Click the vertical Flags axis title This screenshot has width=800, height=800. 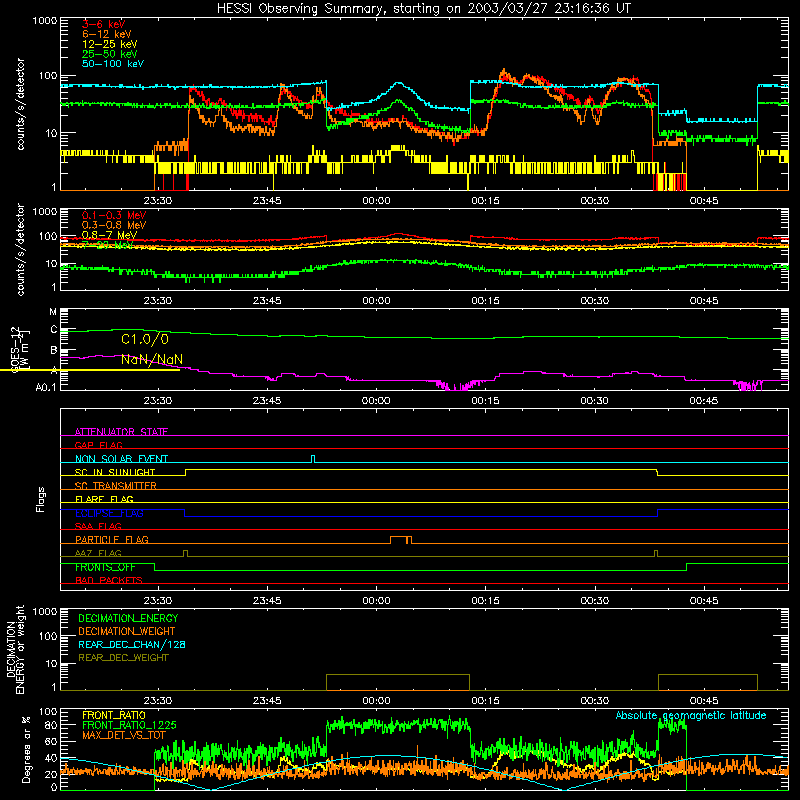point(41,499)
